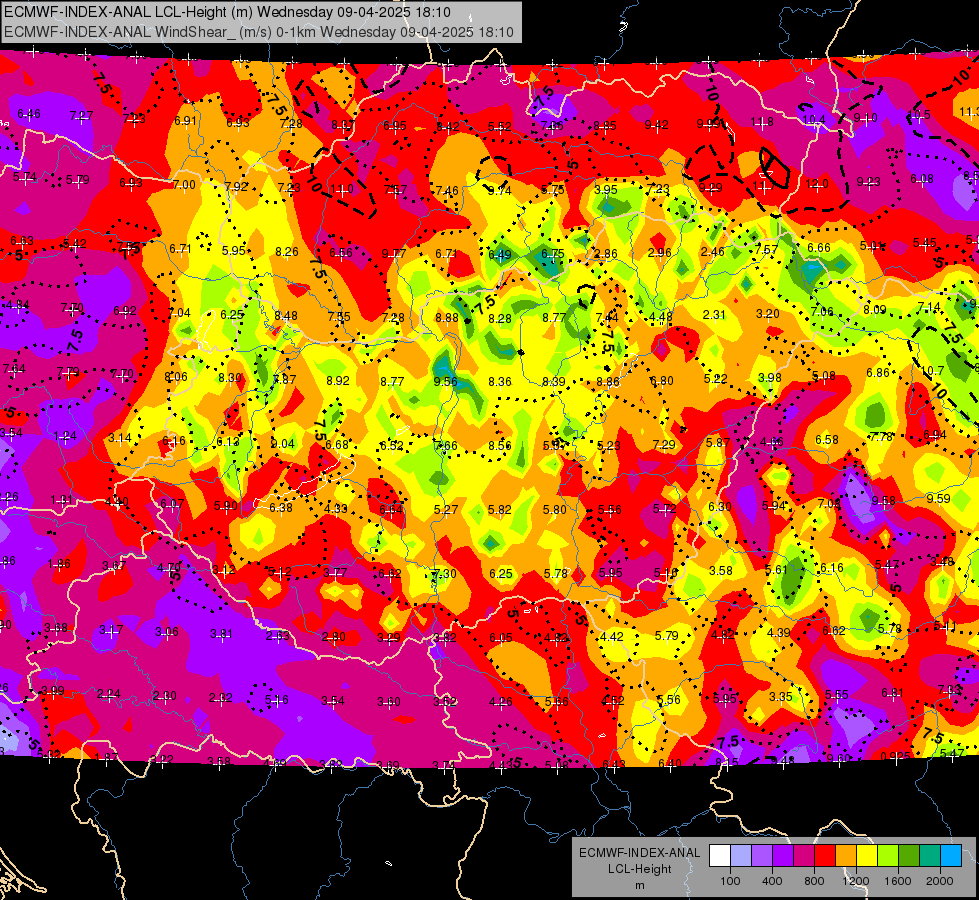Click the wind shear value '3.20'
This screenshot has width=979, height=900.
(x=768, y=314)
